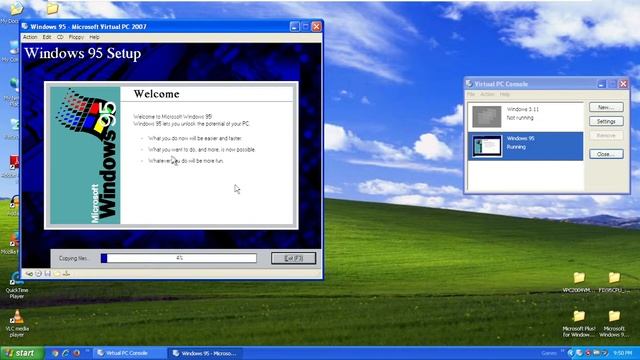Click the taskbar clock showing 9:50 PM
This screenshot has width=640, height=360.
622,353
